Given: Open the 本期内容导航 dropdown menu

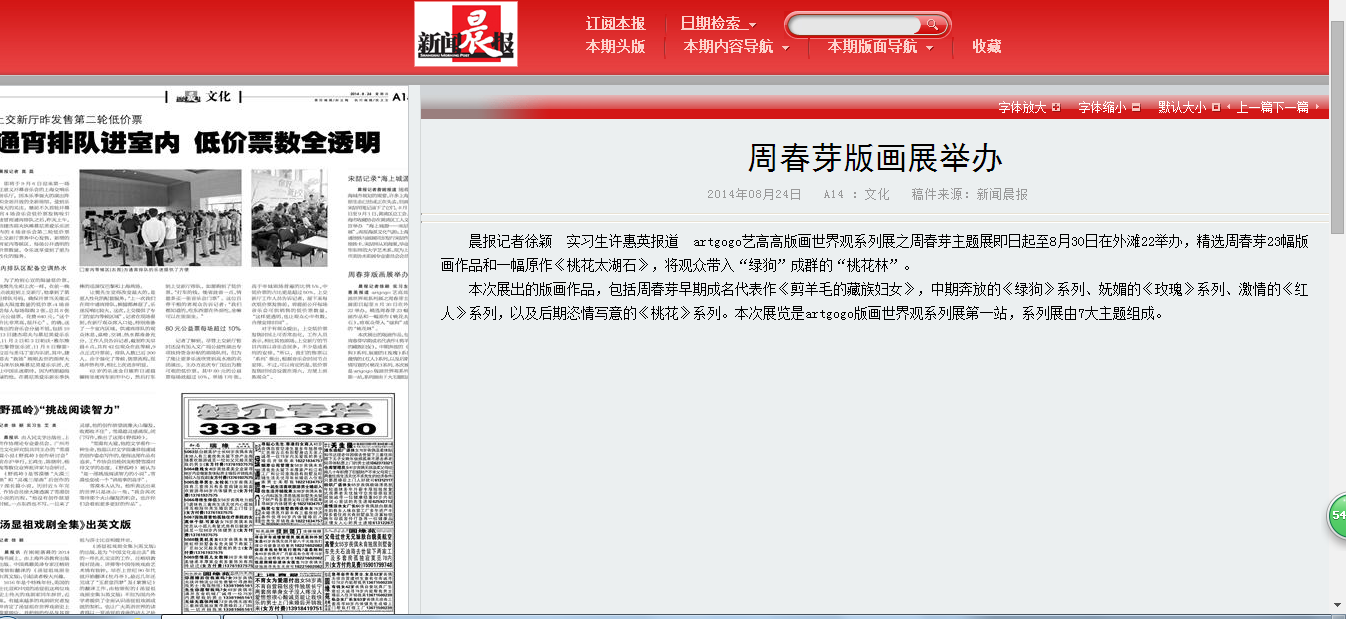Looking at the screenshot, I should tap(736, 46).
